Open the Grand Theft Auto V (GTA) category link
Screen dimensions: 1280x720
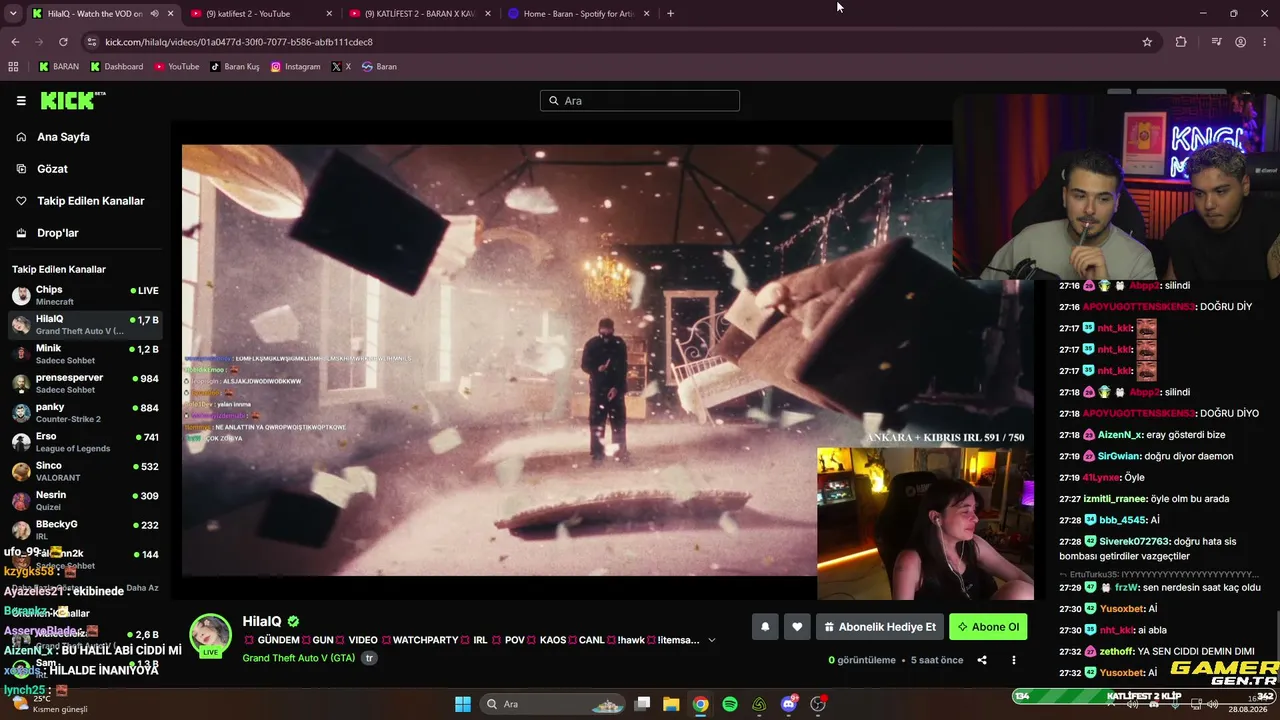[299, 658]
